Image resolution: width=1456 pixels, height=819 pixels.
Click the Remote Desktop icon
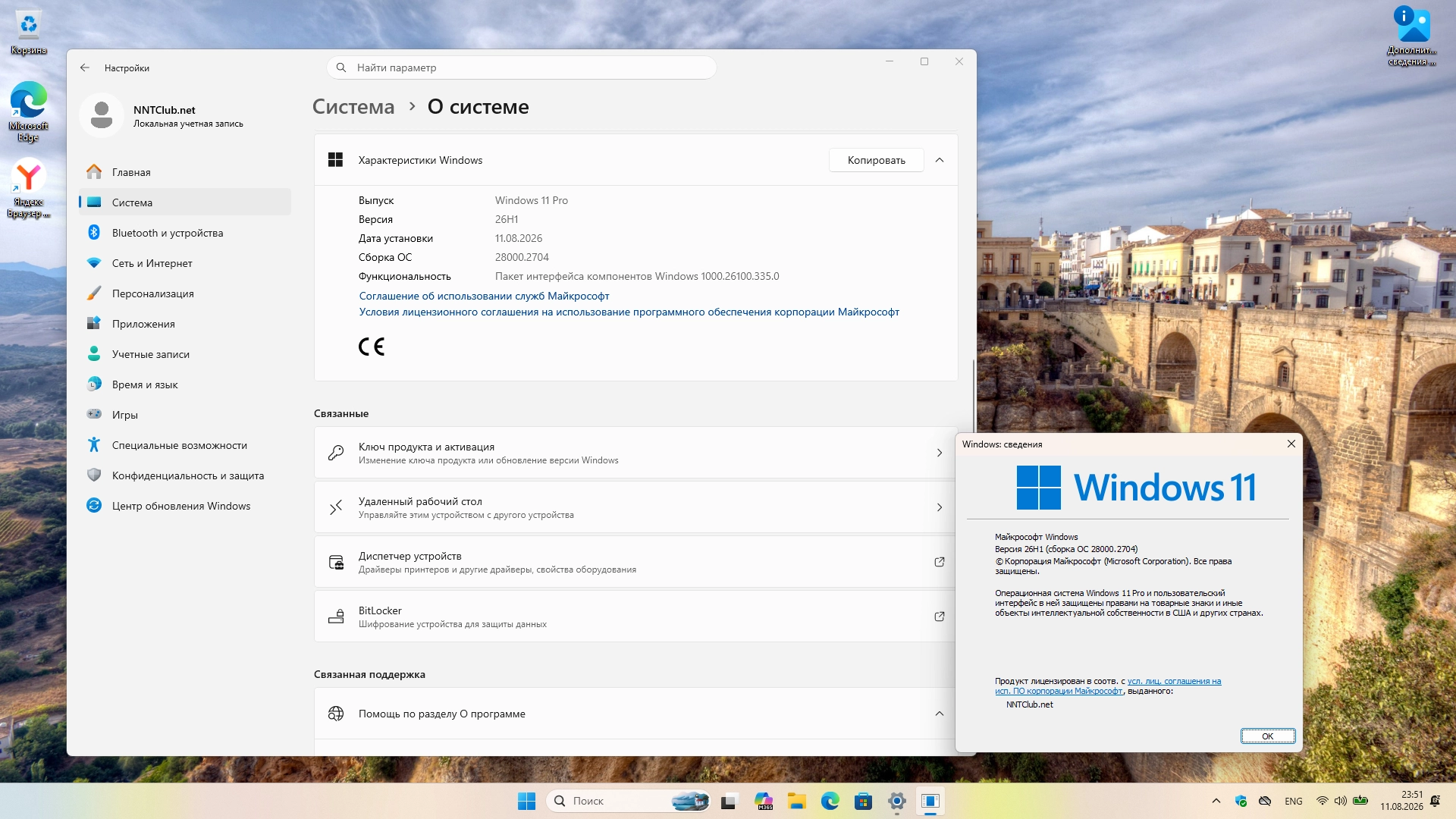(x=336, y=507)
